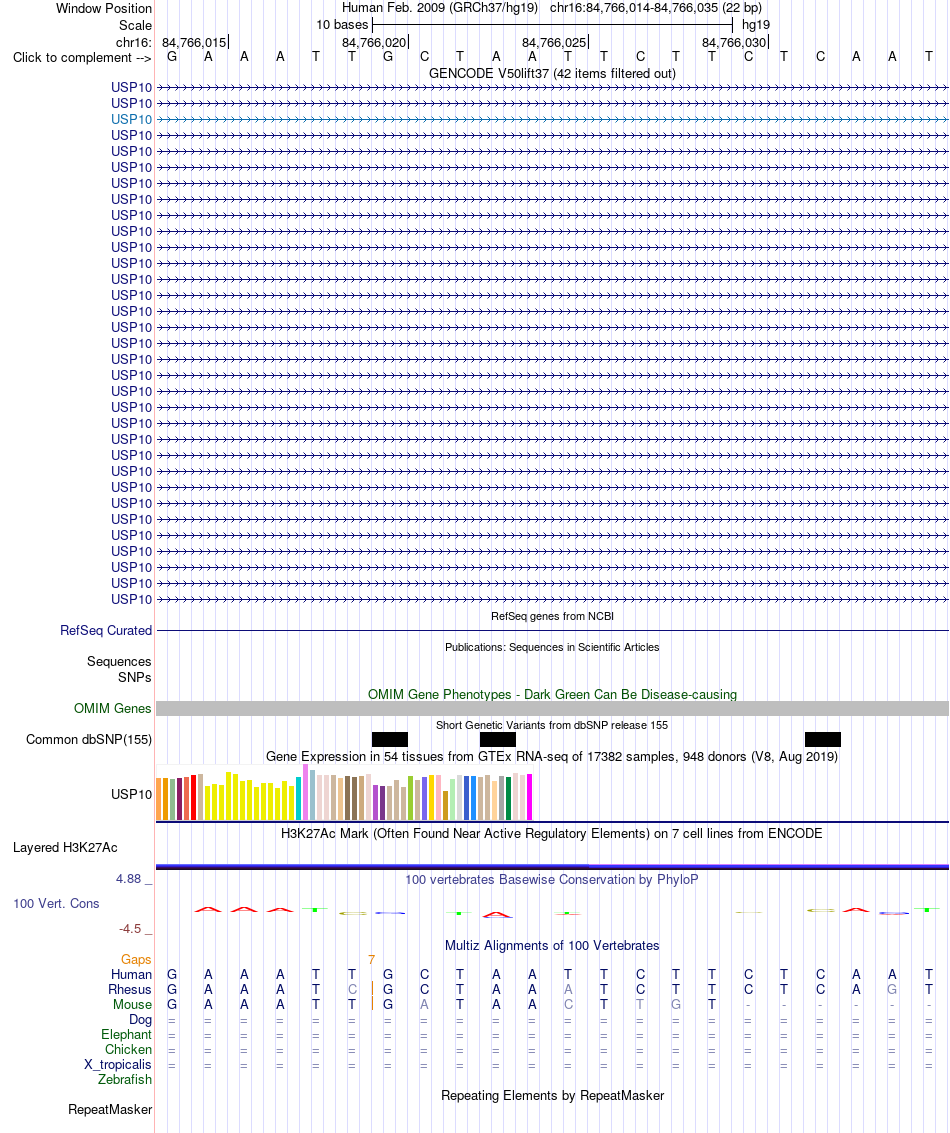
Task: Click 'Human Feb. 2009 (GRCh37/hg19)' header text
Action: (440, 8)
